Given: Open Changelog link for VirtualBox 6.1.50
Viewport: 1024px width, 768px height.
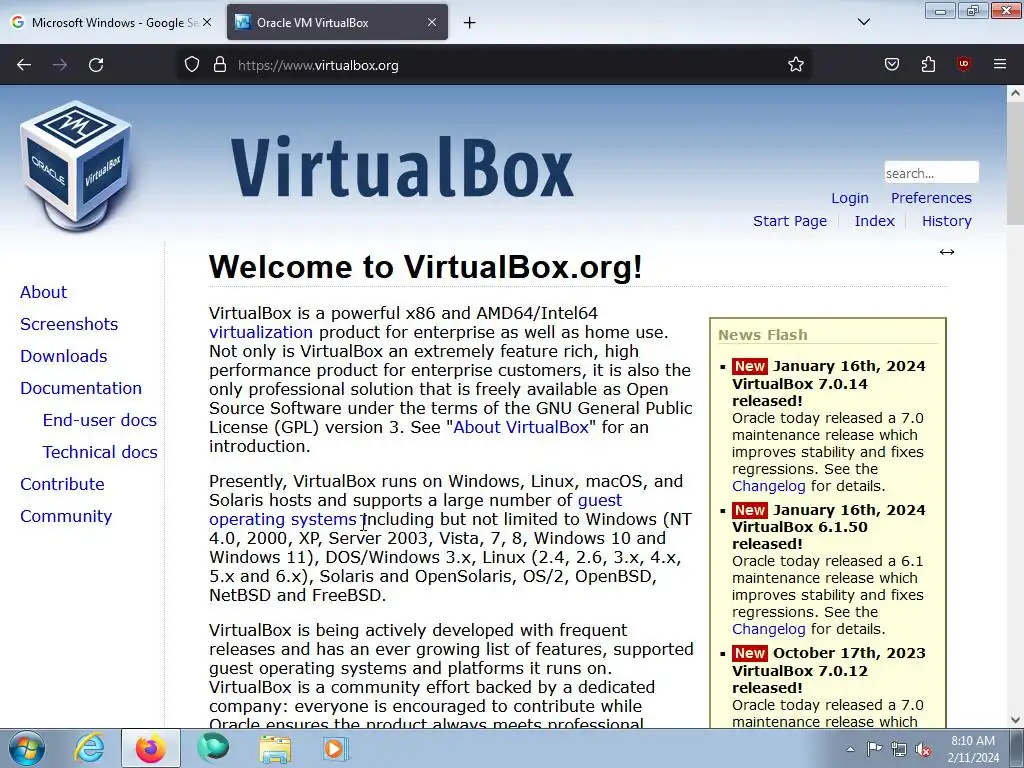Looking at the screenshot, I should (769, 629).
